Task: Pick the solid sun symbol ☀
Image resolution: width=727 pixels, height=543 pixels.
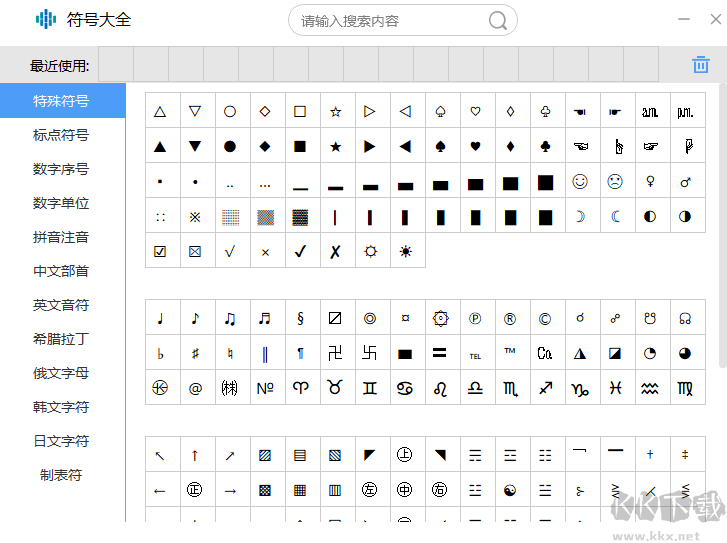Action: point(405,251)
